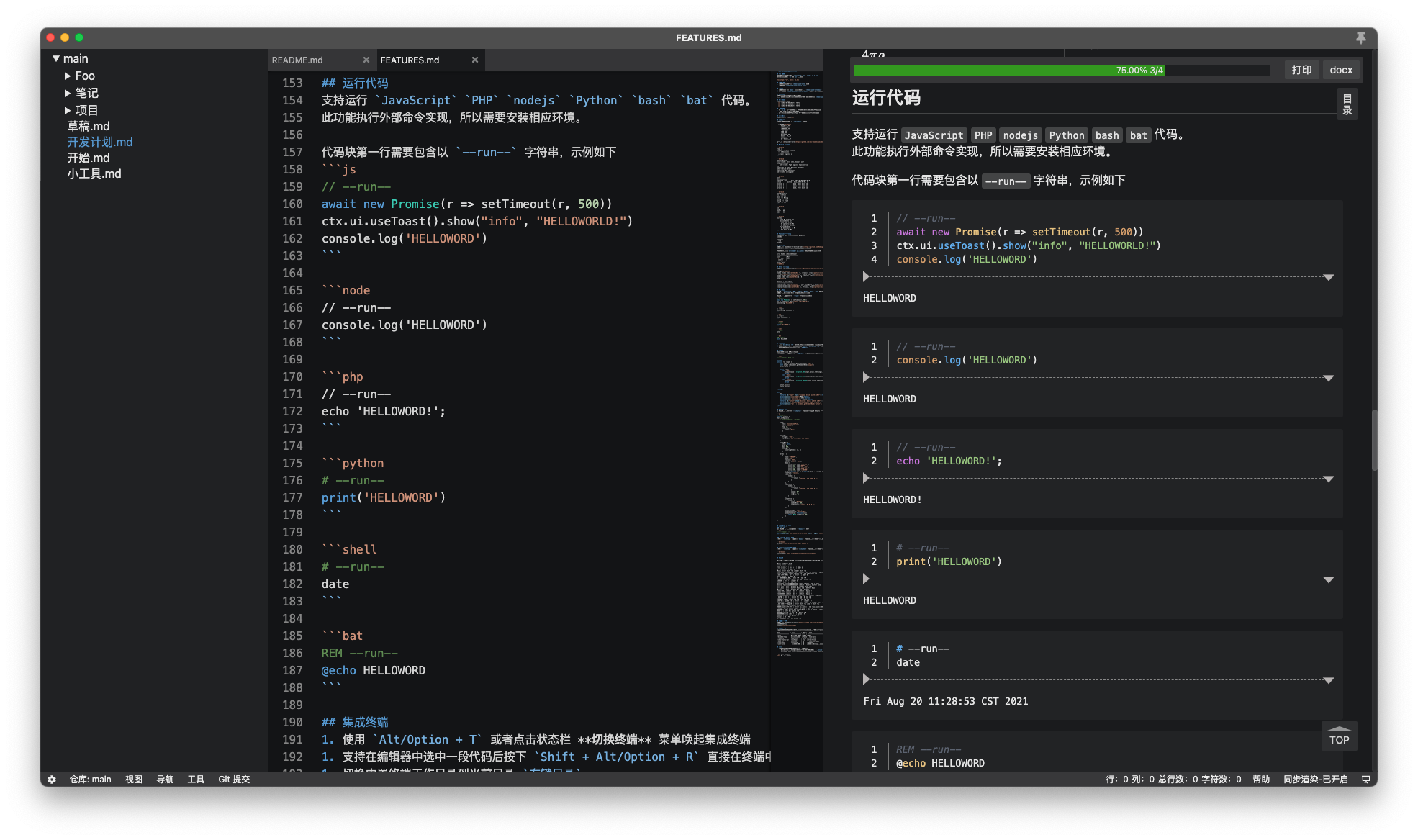The width and height of the screenshot is (1418, 840).
Task: Run the PHP echo code block
Action: [x=866, y=478]
